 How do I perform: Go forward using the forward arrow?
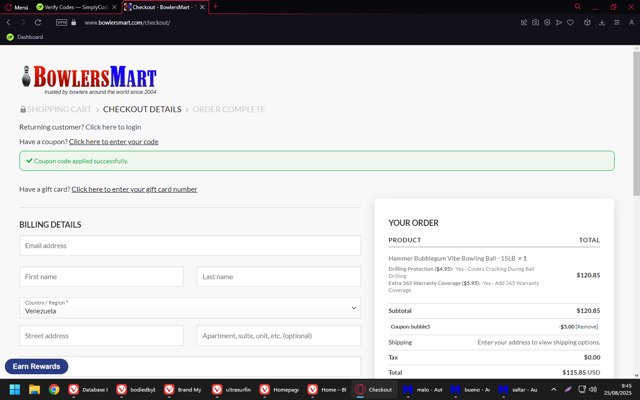23,22
